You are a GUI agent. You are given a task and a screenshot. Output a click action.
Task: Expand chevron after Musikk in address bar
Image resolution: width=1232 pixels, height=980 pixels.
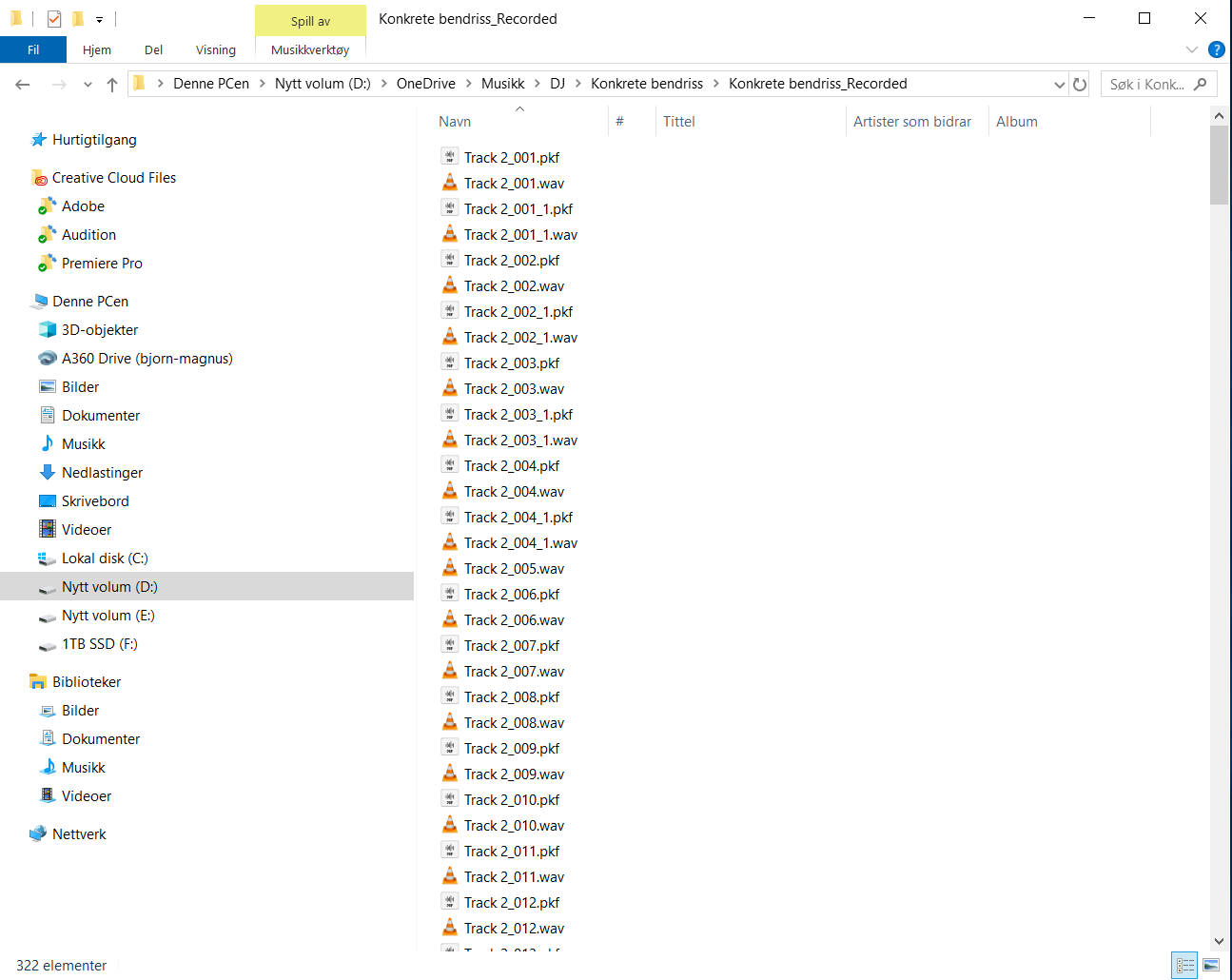tap(537, 84)
